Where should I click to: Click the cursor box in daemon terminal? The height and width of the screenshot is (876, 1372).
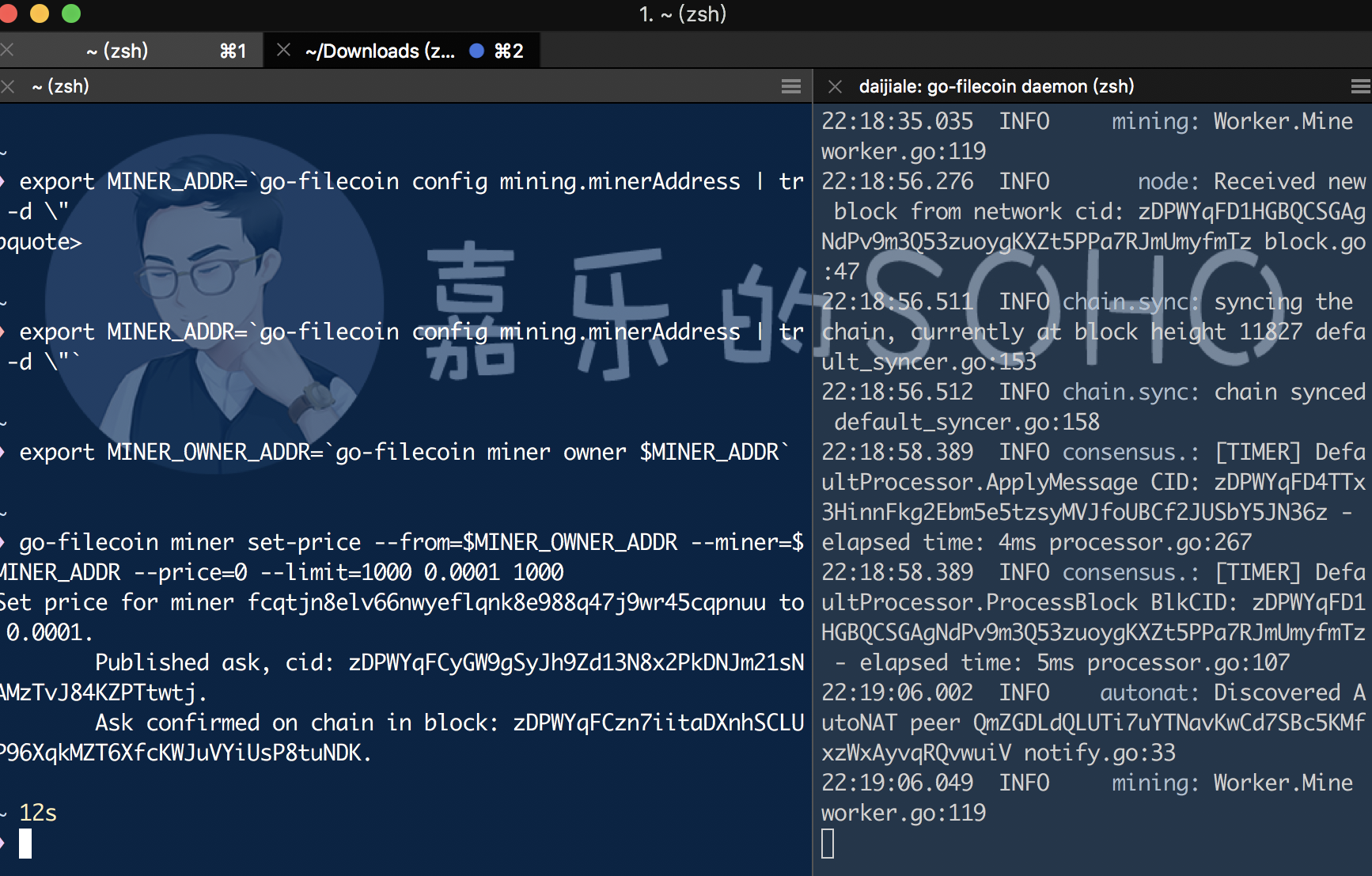click(x=828, y=844)
